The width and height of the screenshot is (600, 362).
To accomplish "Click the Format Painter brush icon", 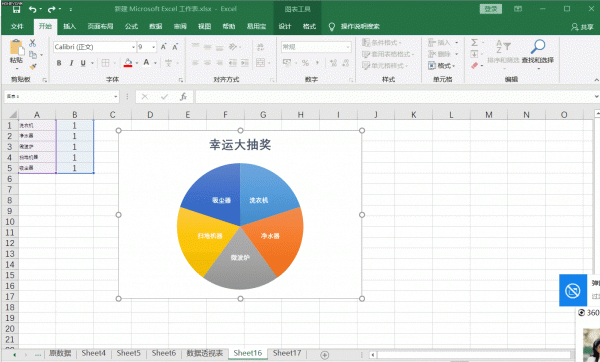I will coord(33,66).
